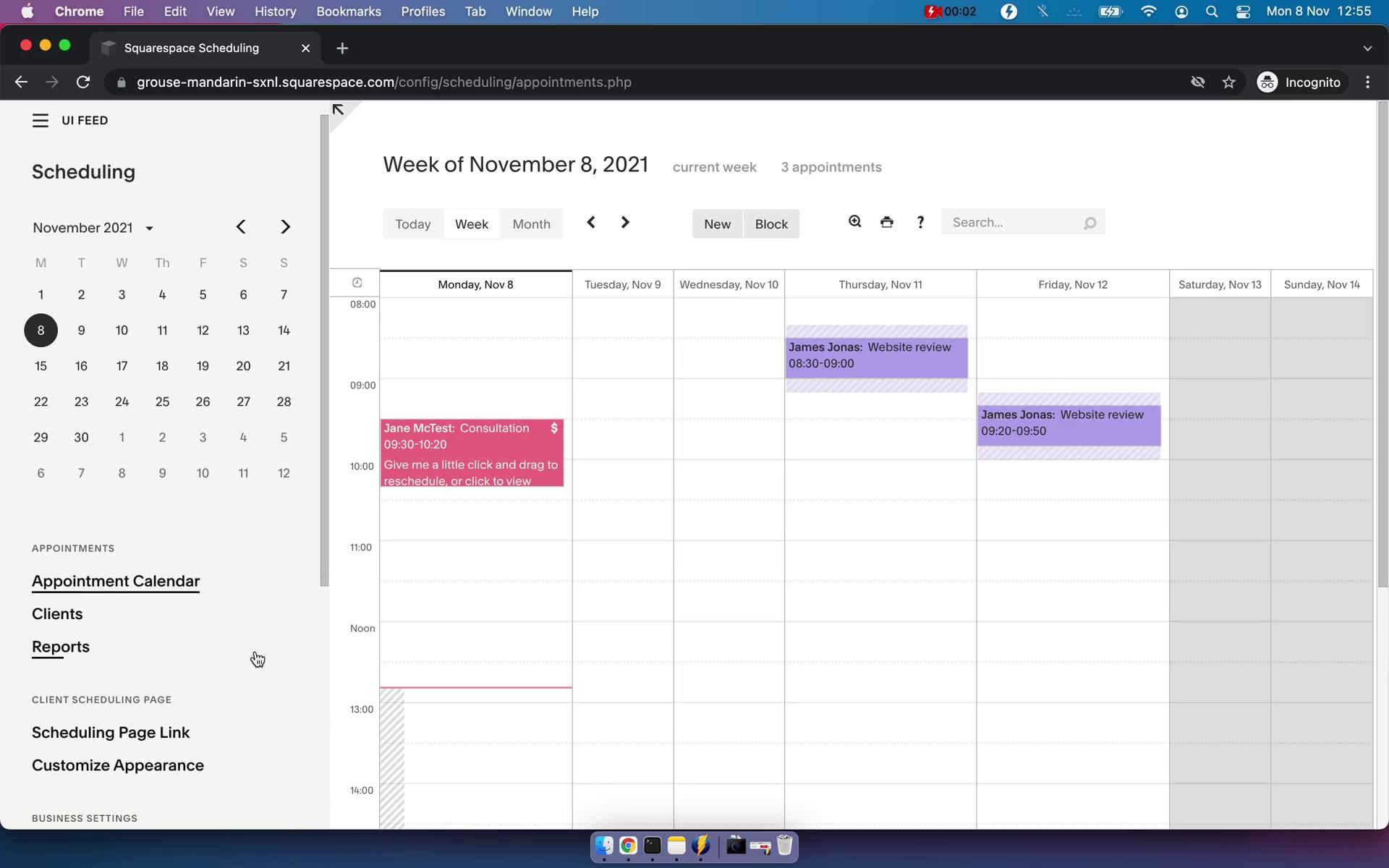Click Scheduling Page Link option
1389x868 pixels.
(x=110, y=732)
